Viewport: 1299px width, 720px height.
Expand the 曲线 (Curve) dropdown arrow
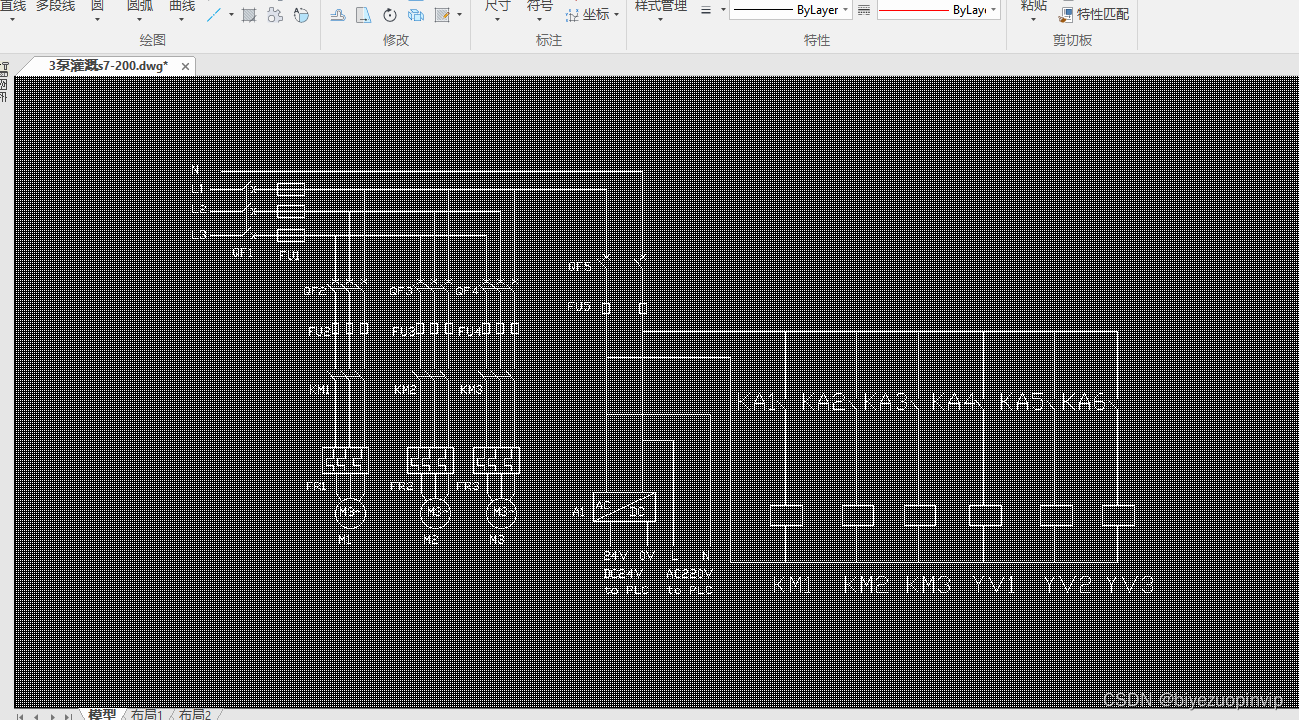[x=181, y=20]
